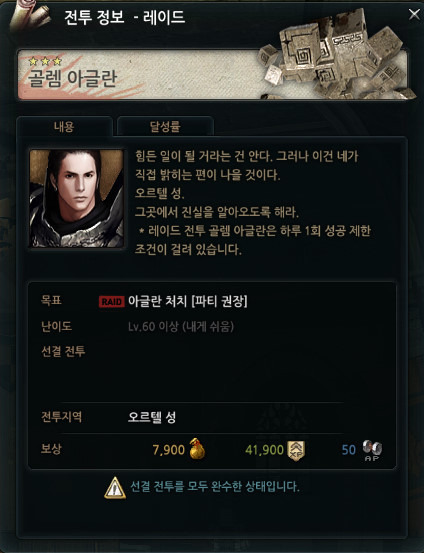The image size is (424, 553).
Task: Click the 선결 전투 label
Action: pyautogui.click(x=63, y=351)
